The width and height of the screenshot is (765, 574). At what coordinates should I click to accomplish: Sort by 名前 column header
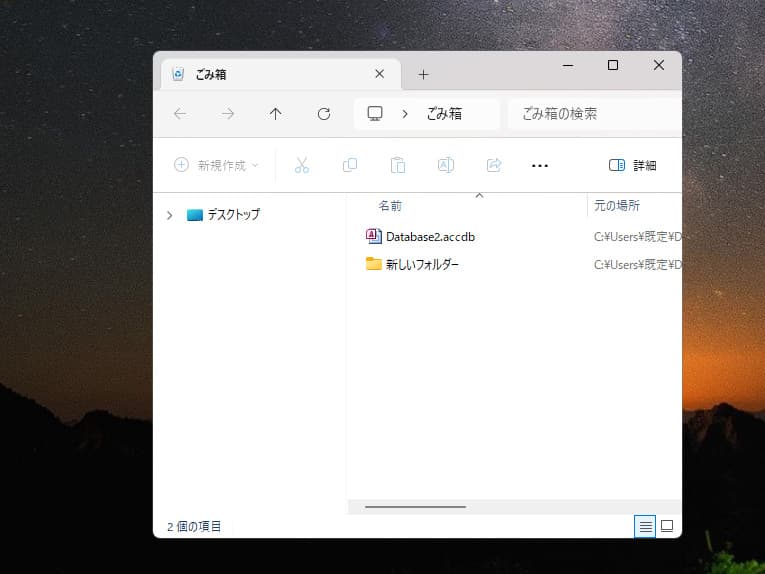point(390,206)
